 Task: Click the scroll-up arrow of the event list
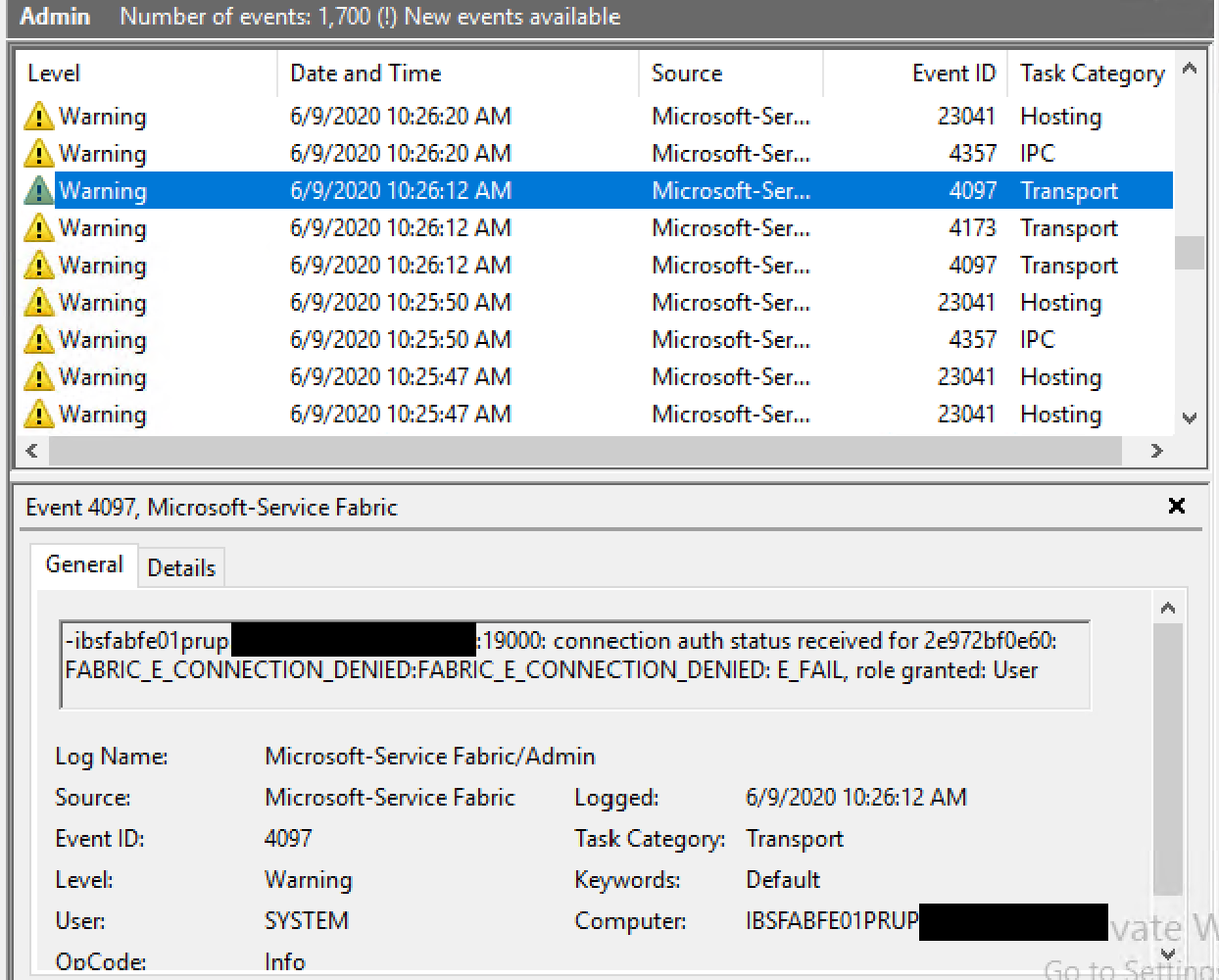click(1188, 69)
